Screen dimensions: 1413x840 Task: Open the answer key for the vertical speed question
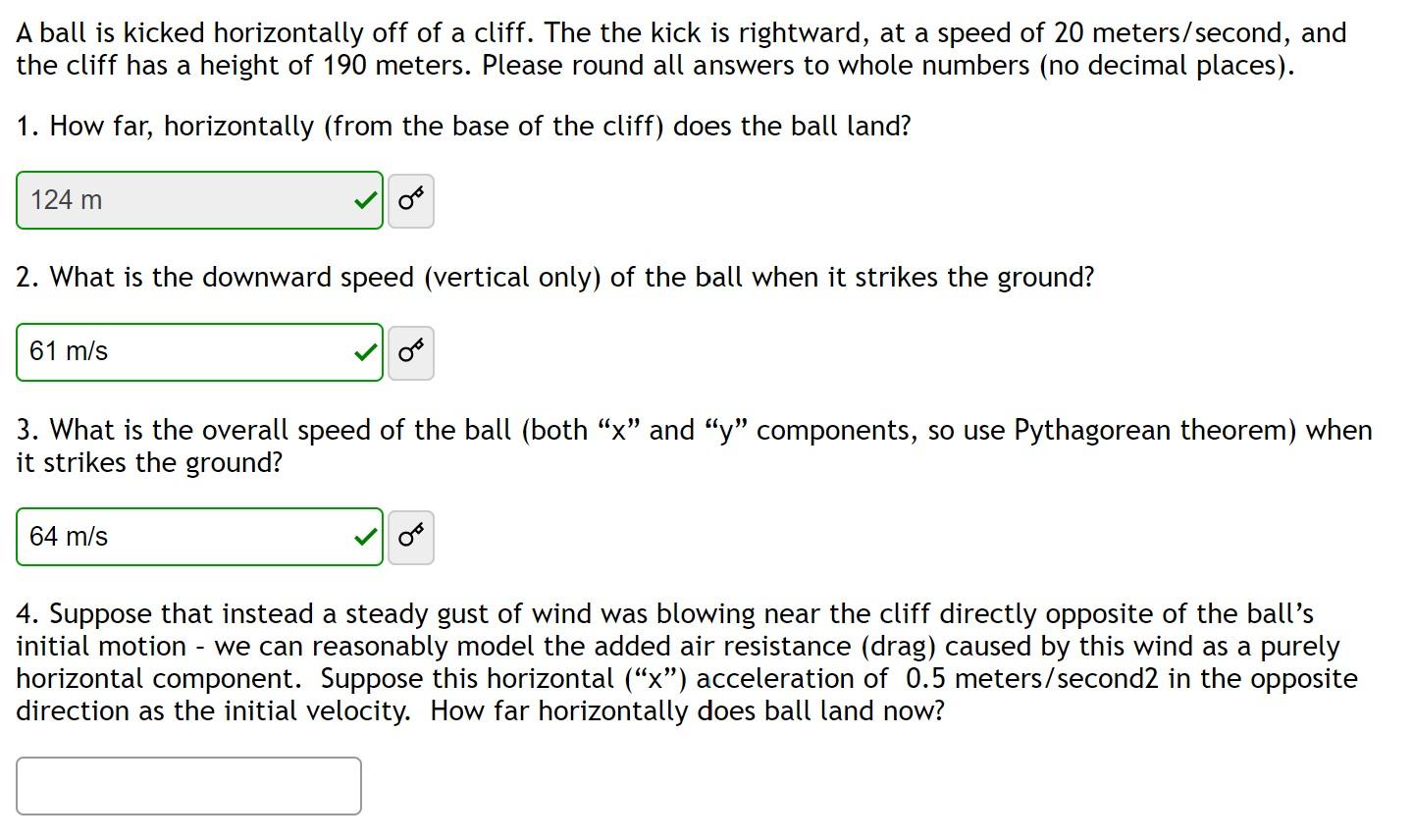[x=410, y=352]
